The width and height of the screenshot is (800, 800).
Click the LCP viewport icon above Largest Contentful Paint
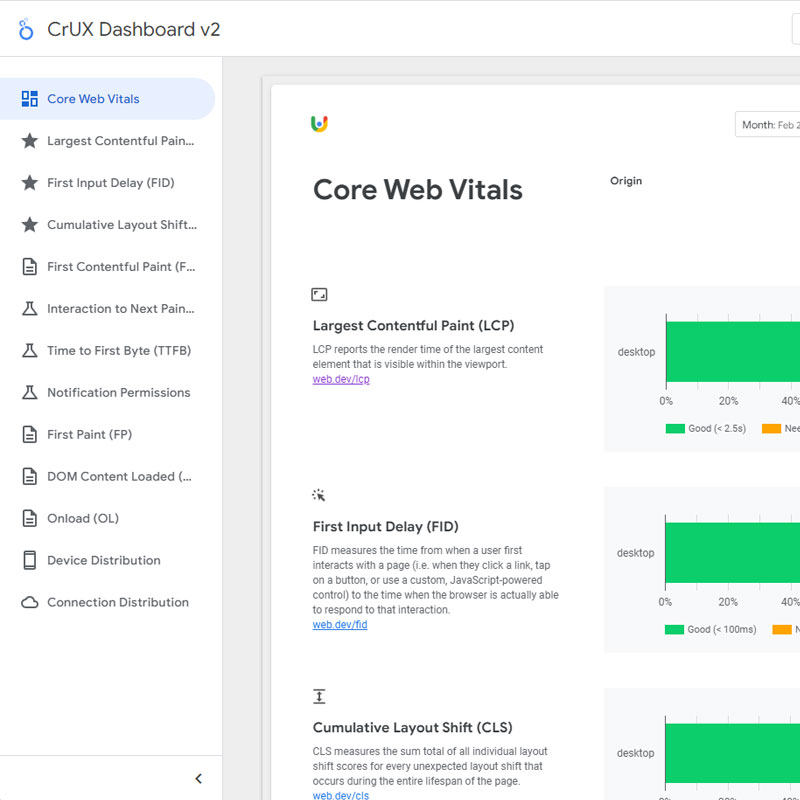319,294
